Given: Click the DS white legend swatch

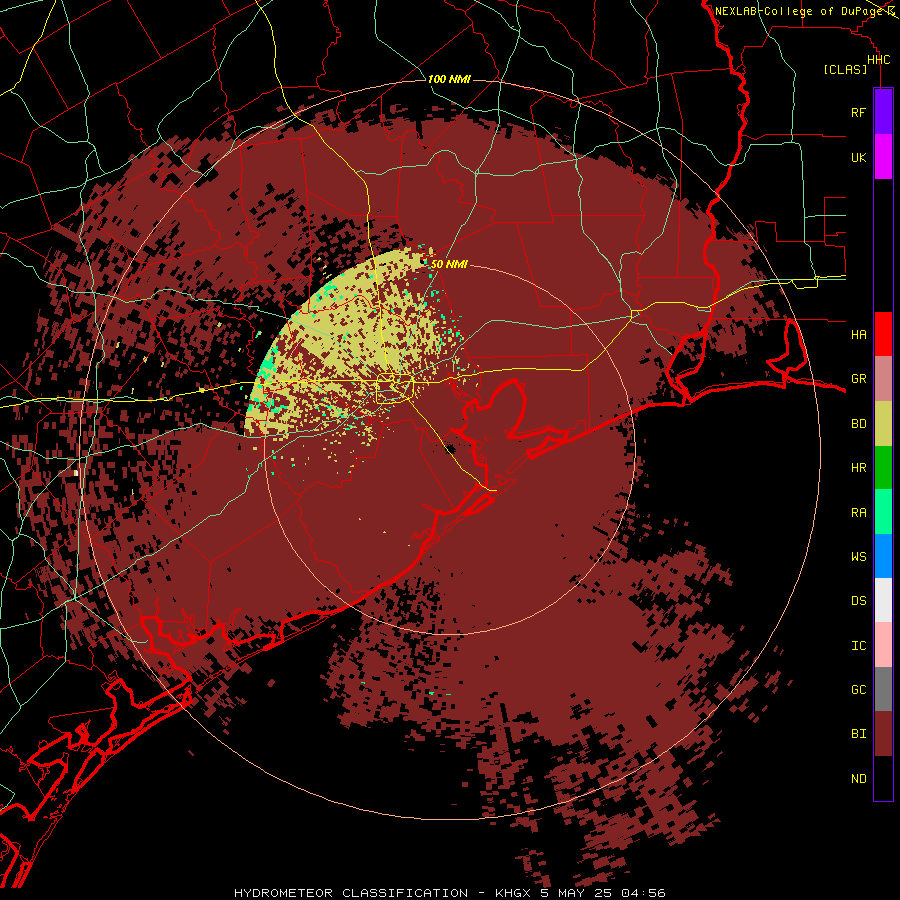Looking at the screenshot, I should point(883,600).
